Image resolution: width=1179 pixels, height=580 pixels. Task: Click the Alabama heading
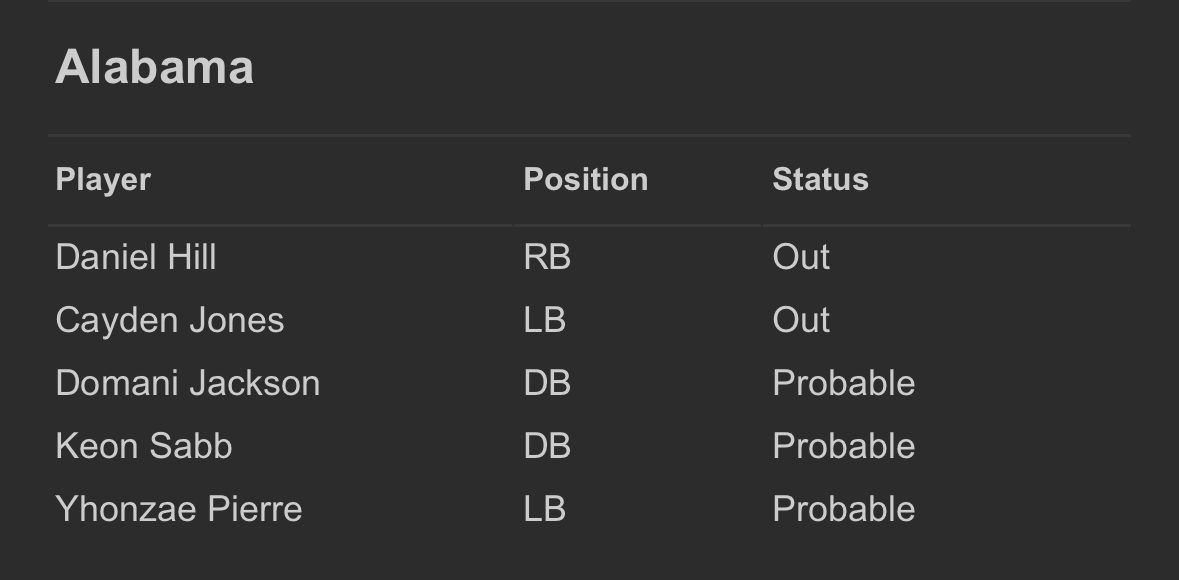(x=154, y=68)
